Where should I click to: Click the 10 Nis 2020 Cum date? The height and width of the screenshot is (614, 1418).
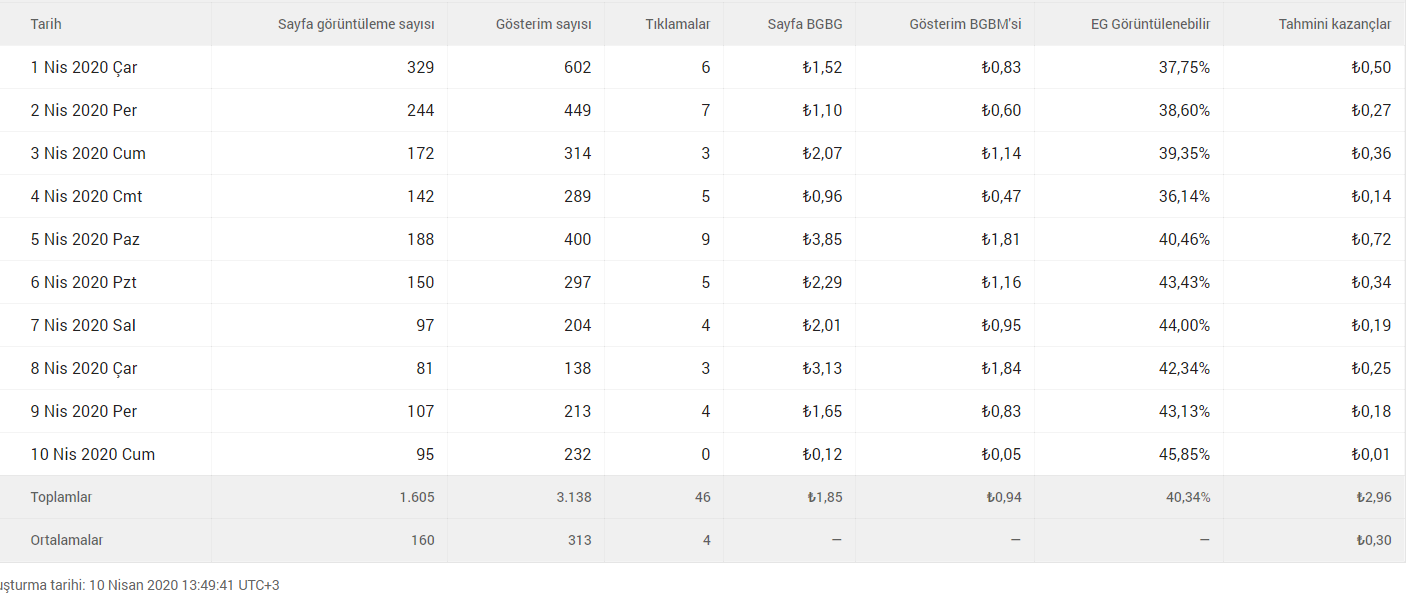pos(93,454)
